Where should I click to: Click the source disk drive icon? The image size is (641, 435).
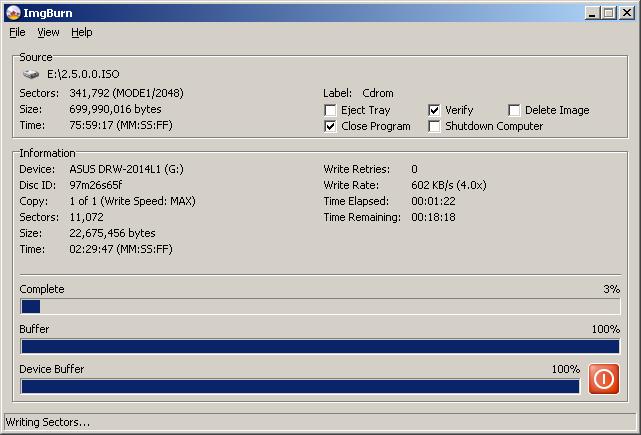click(x=31, y=74)
